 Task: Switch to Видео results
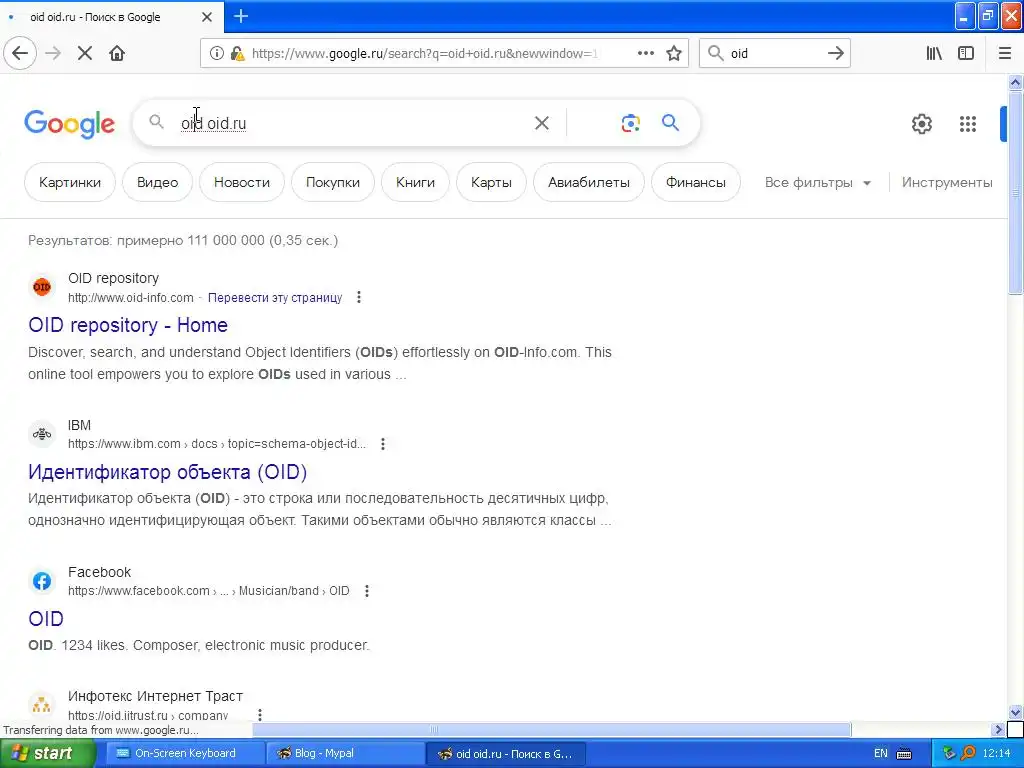point(157,182)
